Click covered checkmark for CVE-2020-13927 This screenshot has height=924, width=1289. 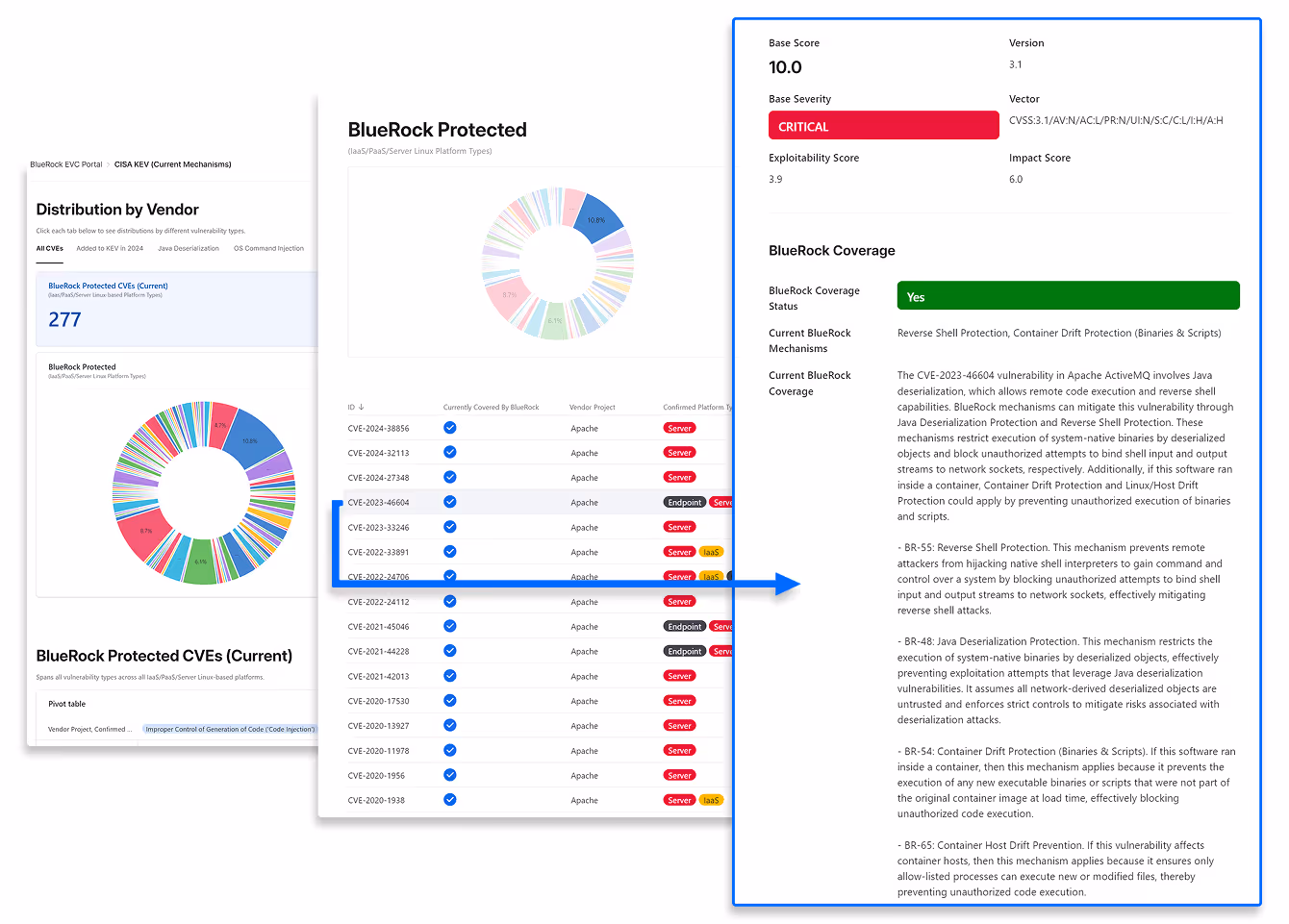[450, 726]
